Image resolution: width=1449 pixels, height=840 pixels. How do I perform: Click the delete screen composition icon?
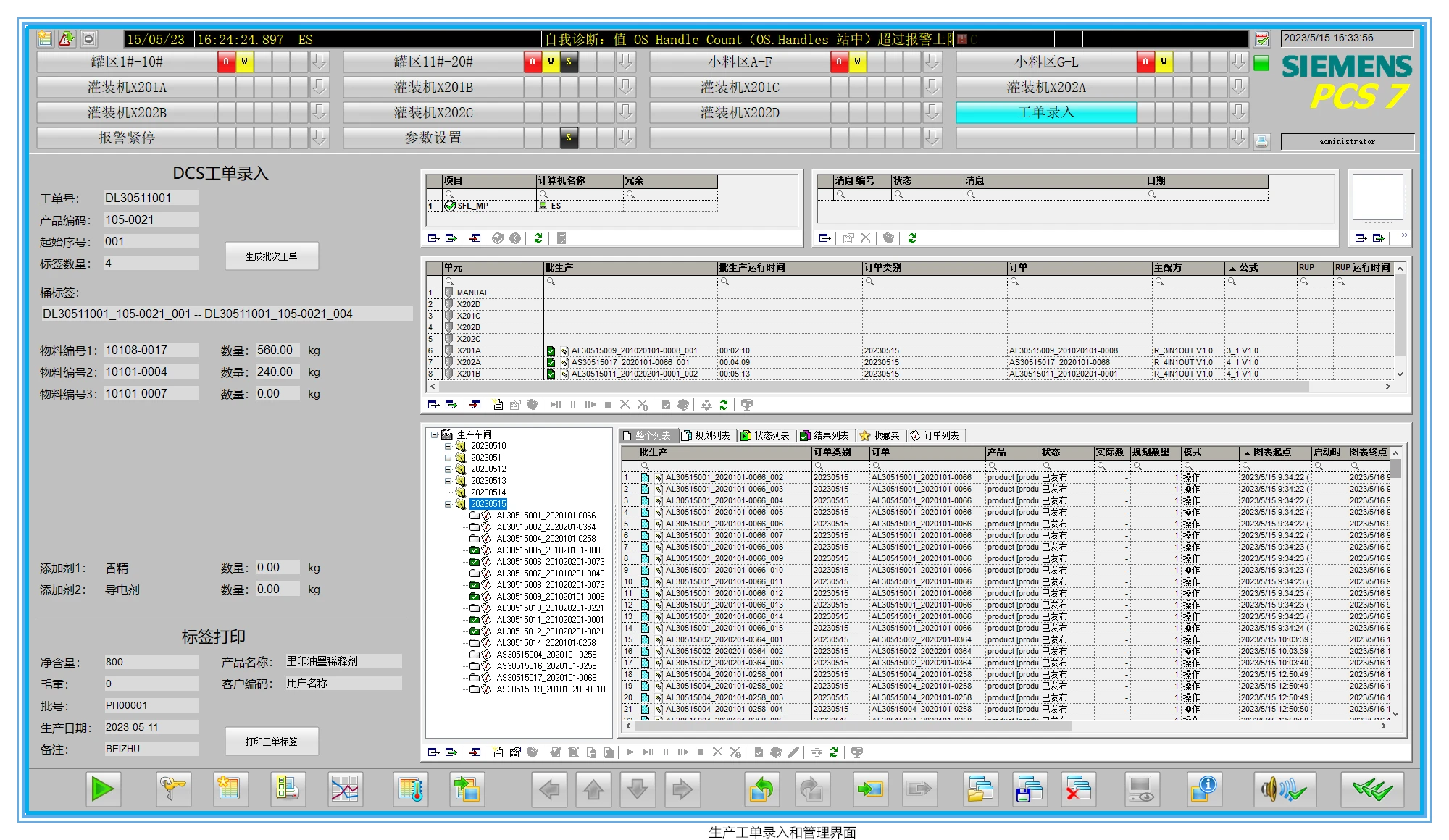point(1078,789)
